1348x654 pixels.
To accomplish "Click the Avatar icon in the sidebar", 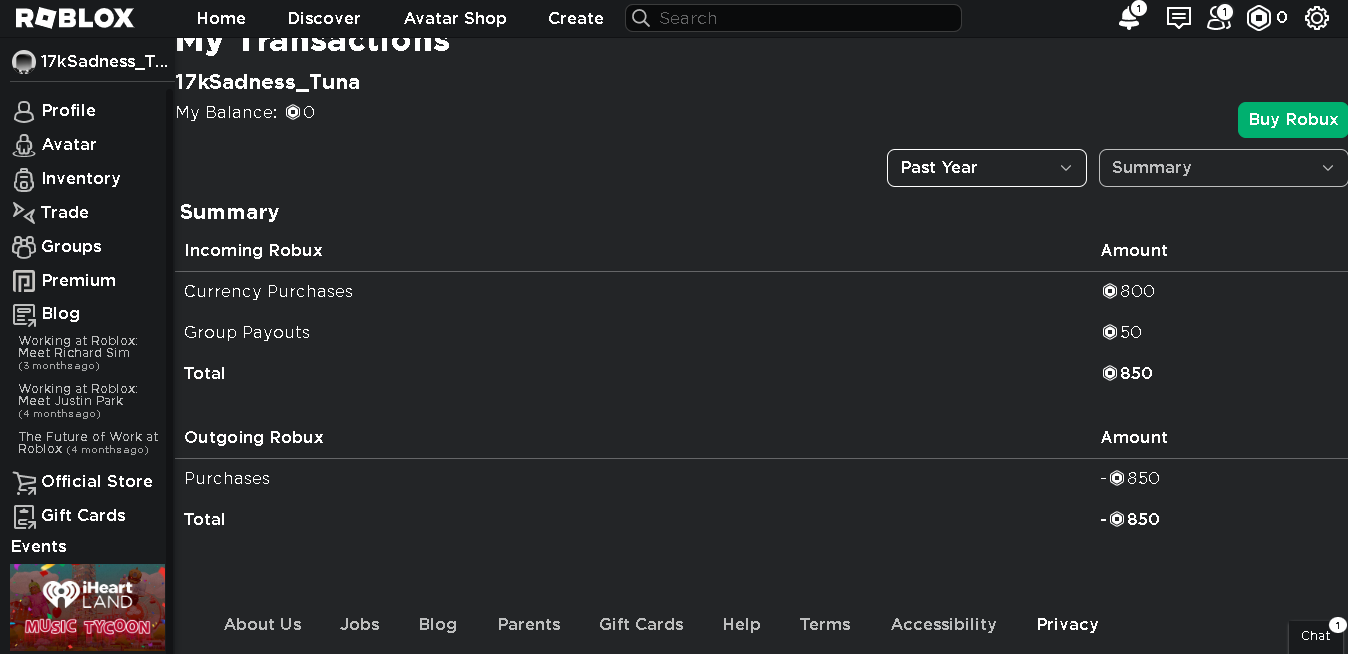I will pos(23,145).
